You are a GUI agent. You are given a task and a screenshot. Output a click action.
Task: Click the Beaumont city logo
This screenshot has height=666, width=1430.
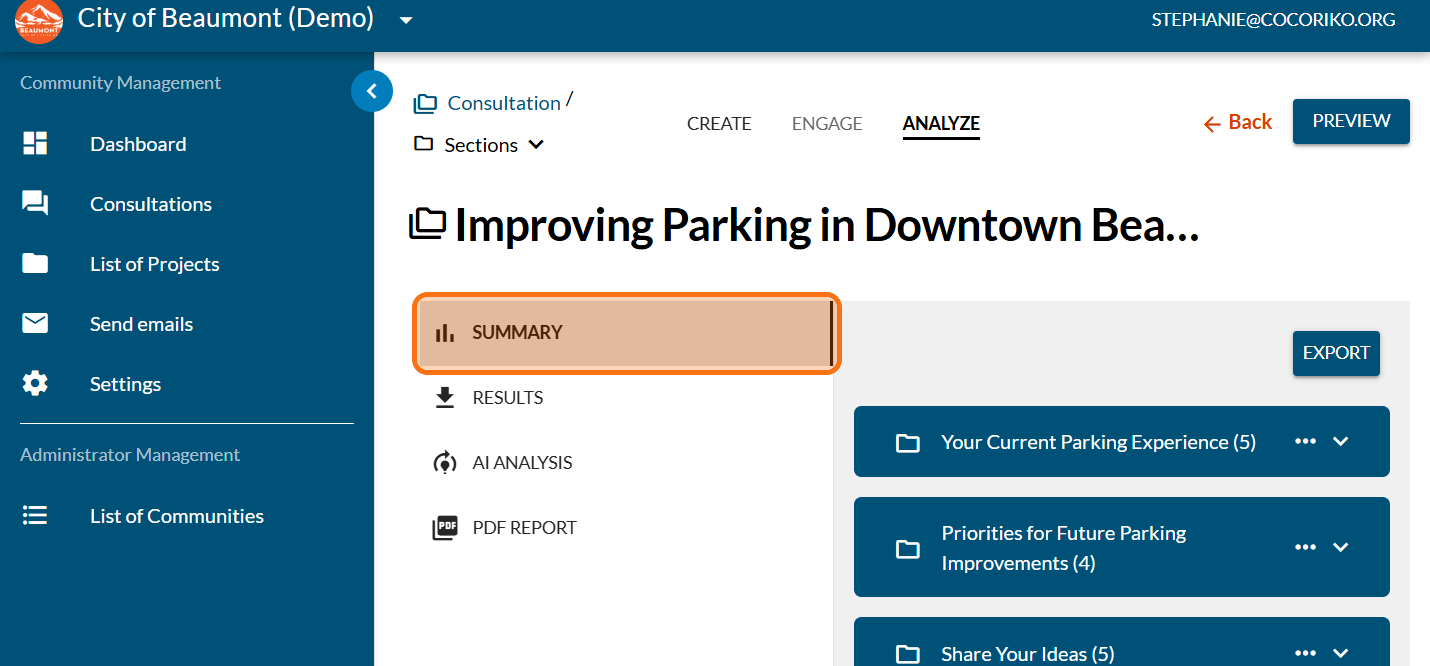pos(39,21)
